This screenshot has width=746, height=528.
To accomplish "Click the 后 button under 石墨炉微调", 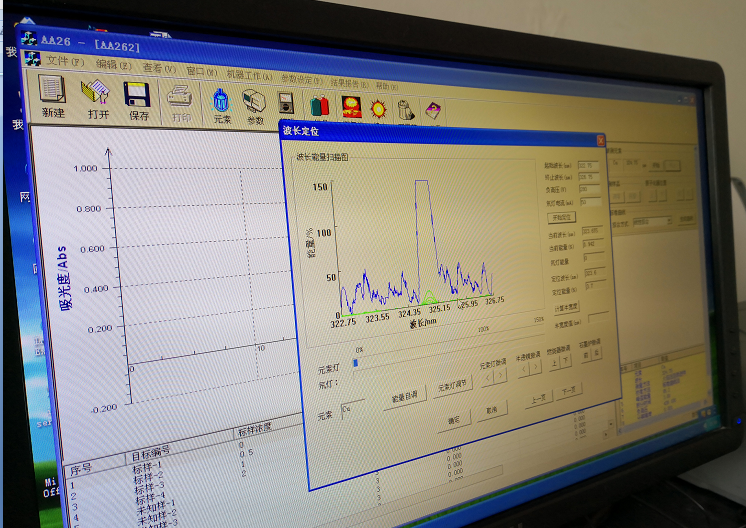I will (596, 352).
